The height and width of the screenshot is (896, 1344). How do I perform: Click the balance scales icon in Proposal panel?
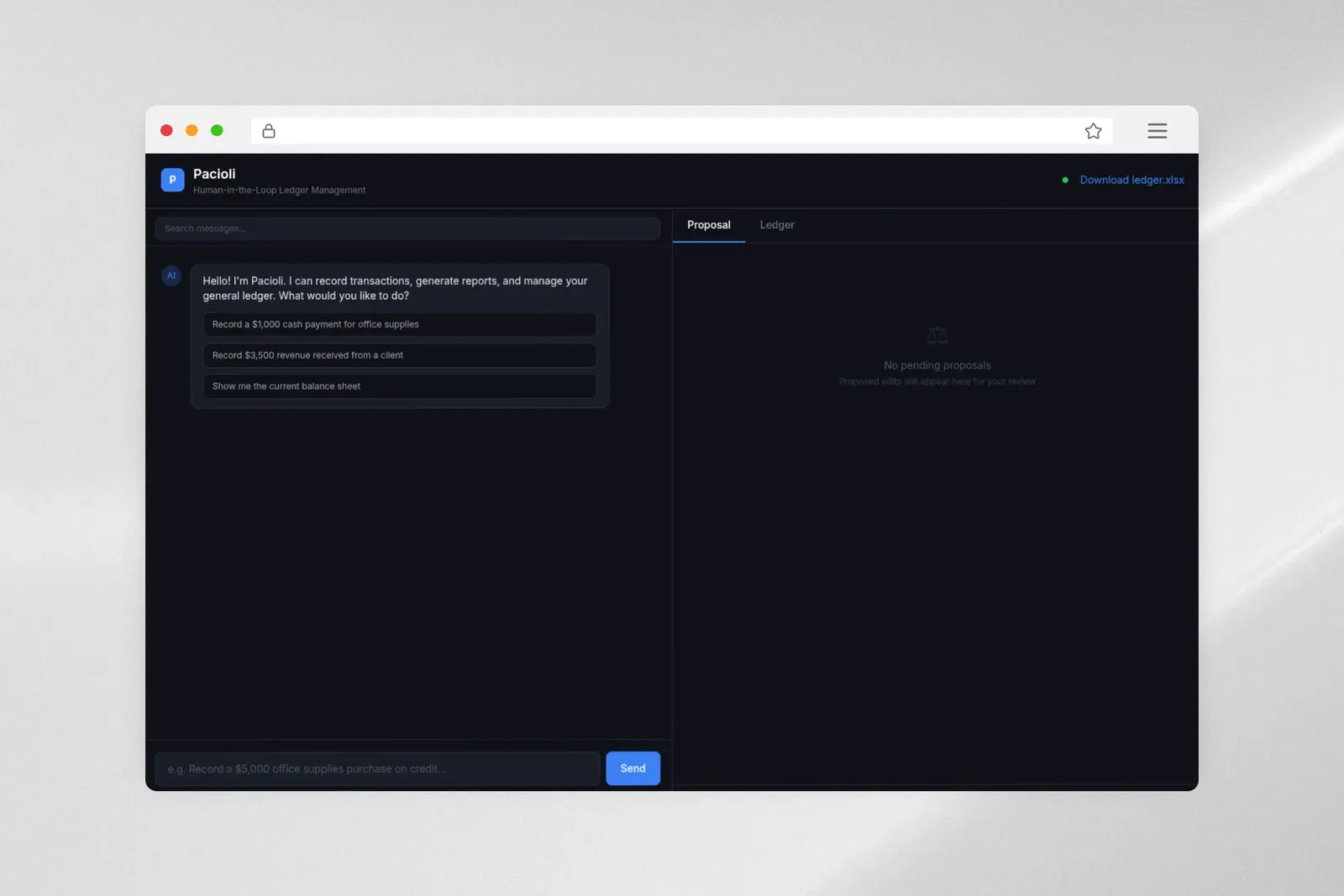click(937, 336)
